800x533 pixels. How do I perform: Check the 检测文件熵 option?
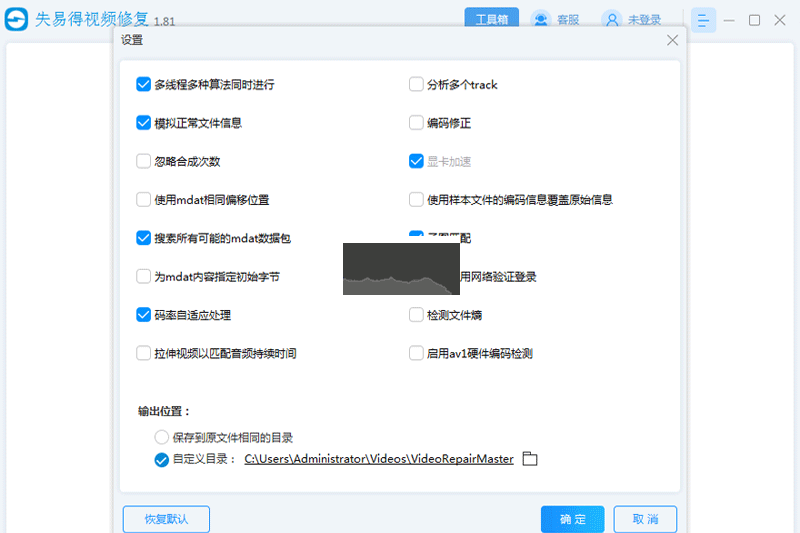click(x=416, y=315)
